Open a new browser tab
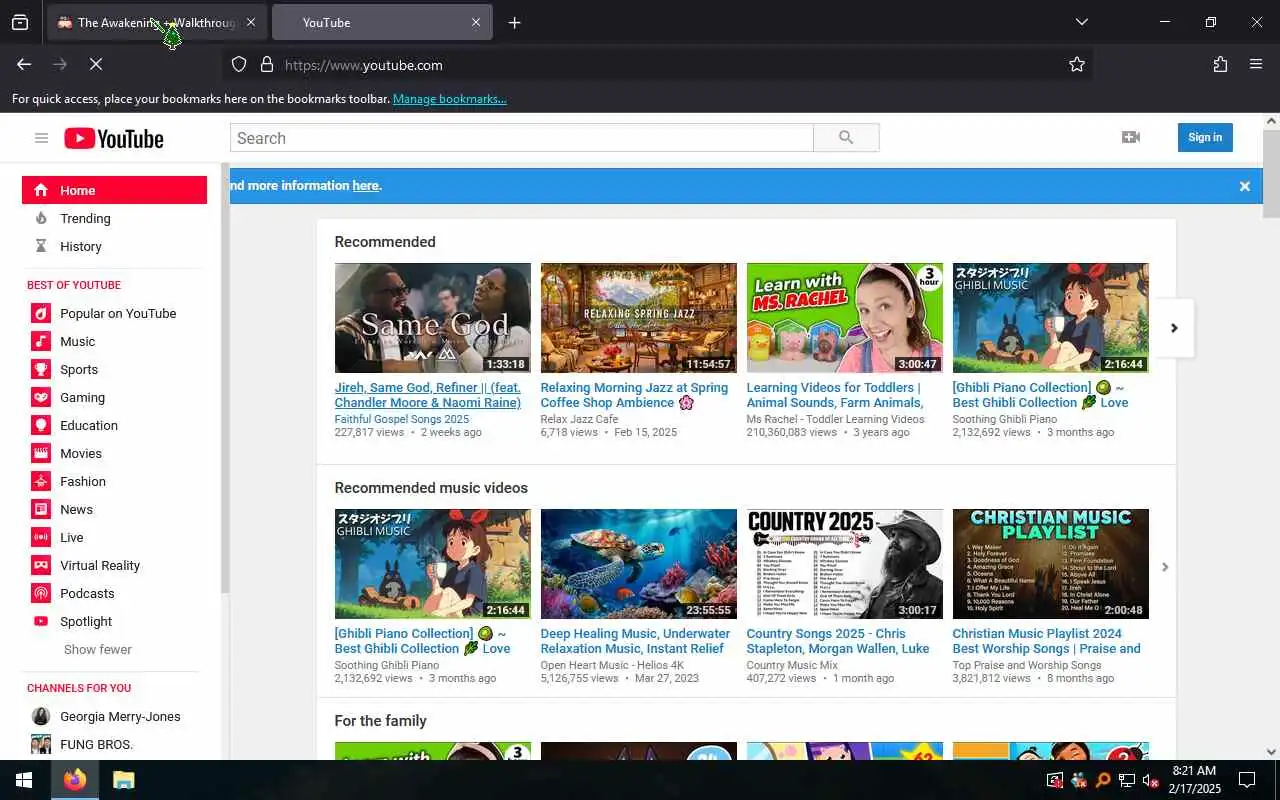 pyautogui.click(x=514, y=22)
